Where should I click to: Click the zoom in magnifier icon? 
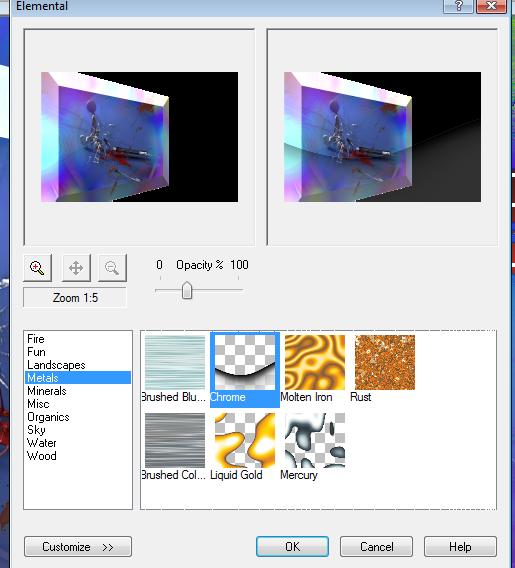pyautogui.click(x=37, y=268)
